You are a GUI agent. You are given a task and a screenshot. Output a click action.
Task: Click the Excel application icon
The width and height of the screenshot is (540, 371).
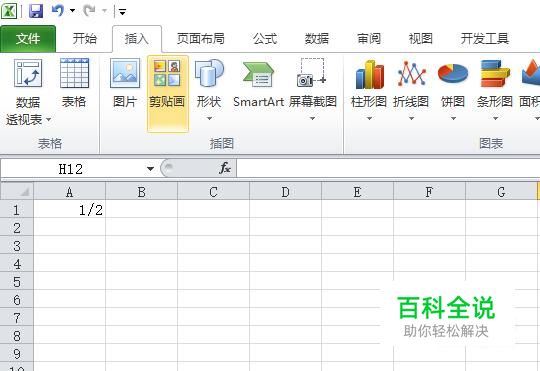[x=9, y=11]
